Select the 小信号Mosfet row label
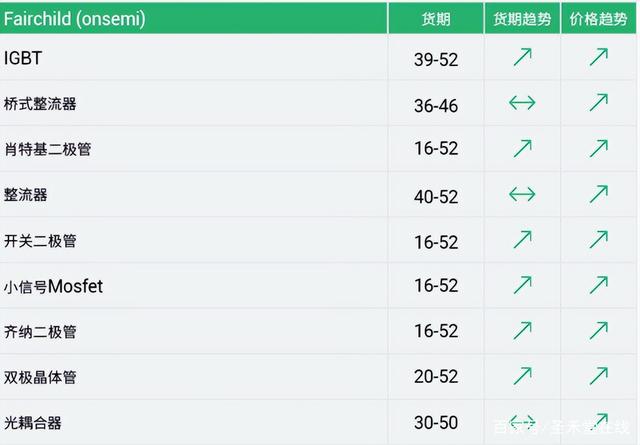 click(53, 286)
